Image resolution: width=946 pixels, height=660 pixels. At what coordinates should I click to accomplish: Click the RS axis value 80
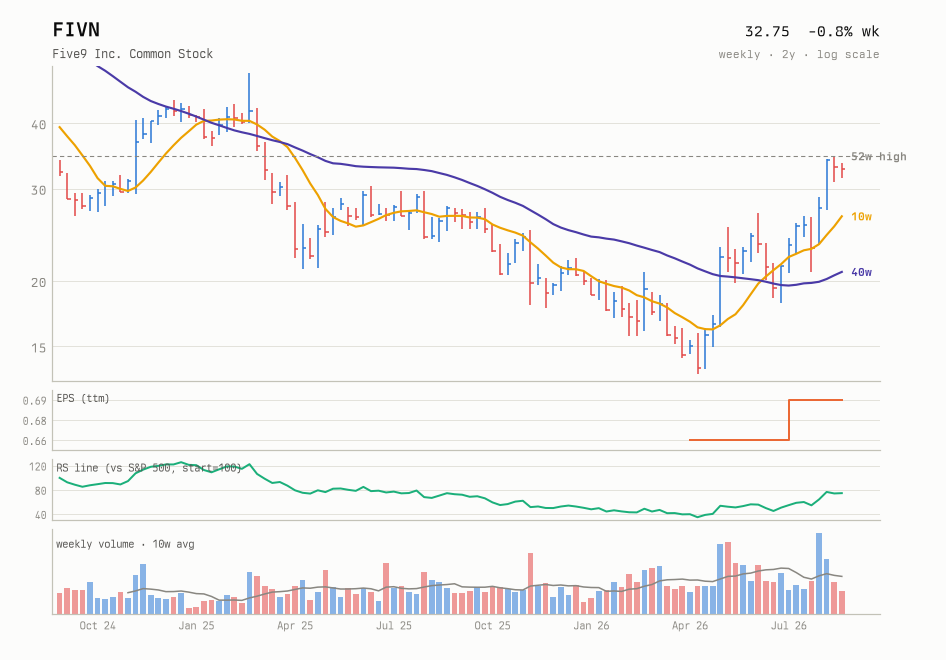40,490
